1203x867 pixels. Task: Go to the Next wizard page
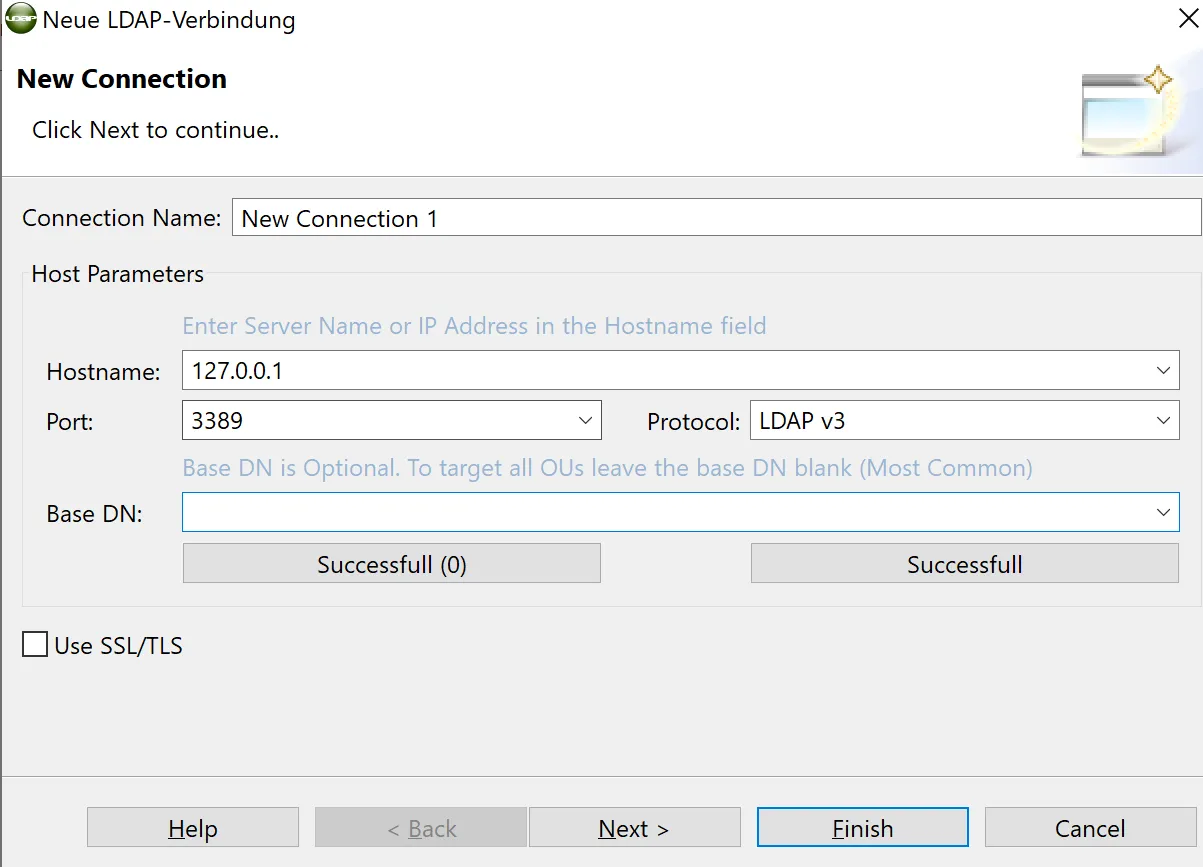634,828
